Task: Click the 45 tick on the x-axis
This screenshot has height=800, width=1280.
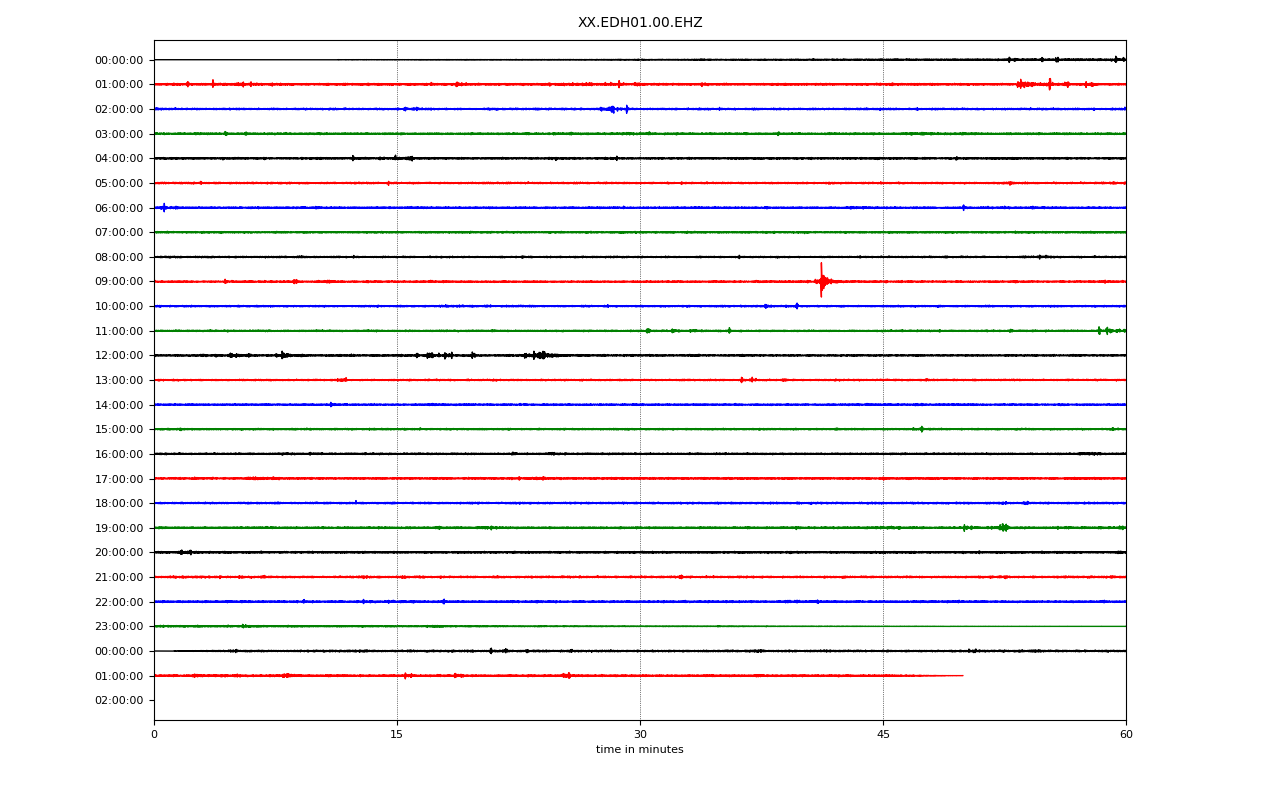Action: coord(883,735)
